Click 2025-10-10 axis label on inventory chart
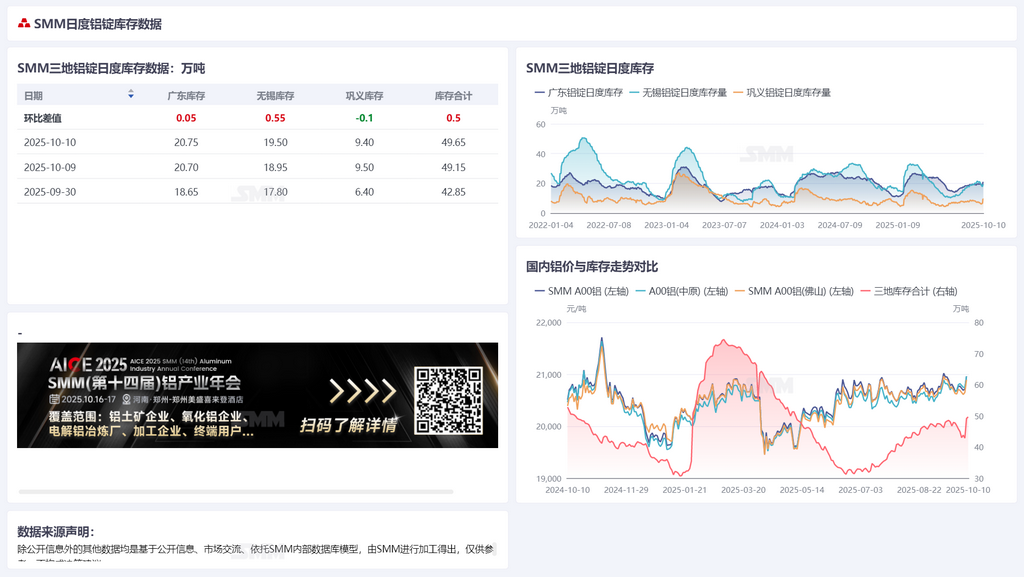This screenshot has width=1024, height=577. [x=983, y=225]
